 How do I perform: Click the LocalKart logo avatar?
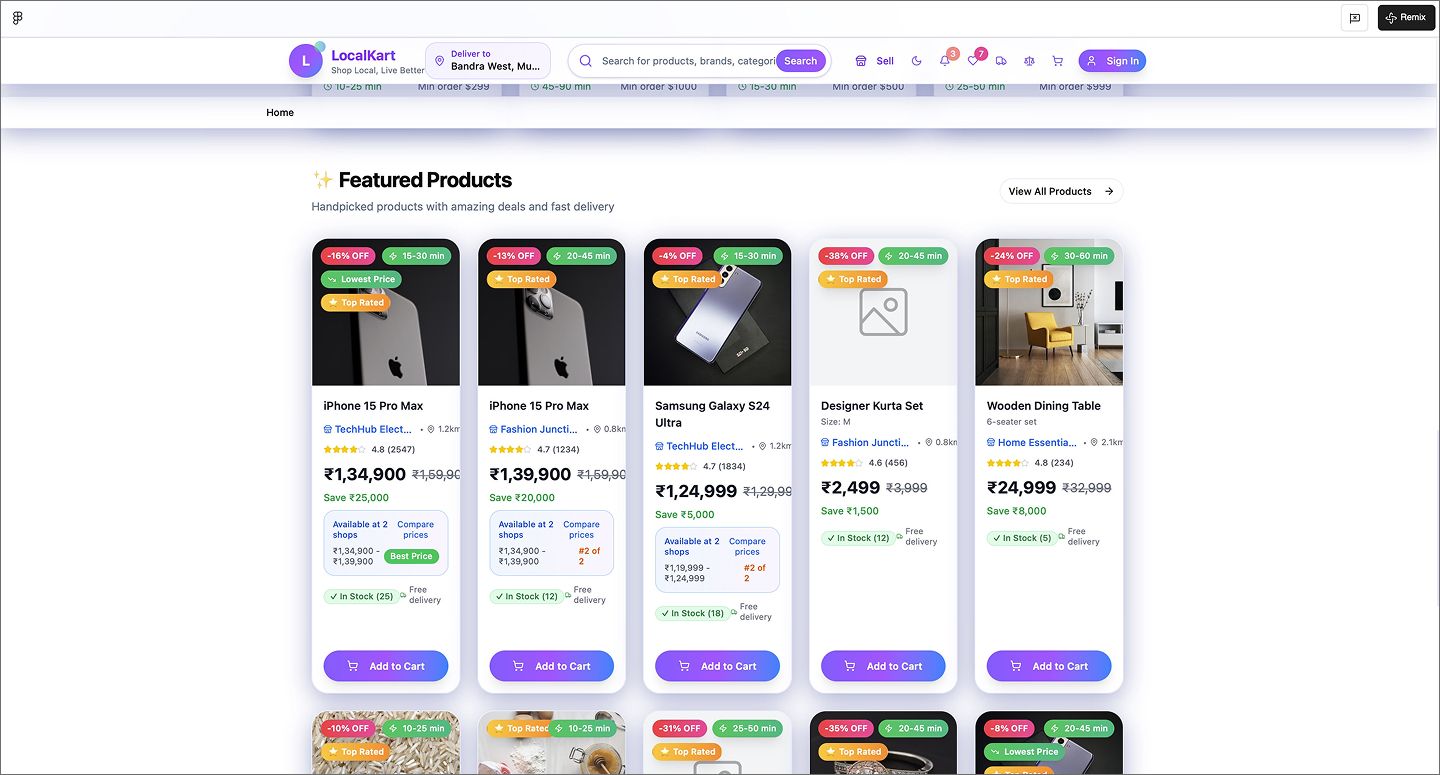306,61
